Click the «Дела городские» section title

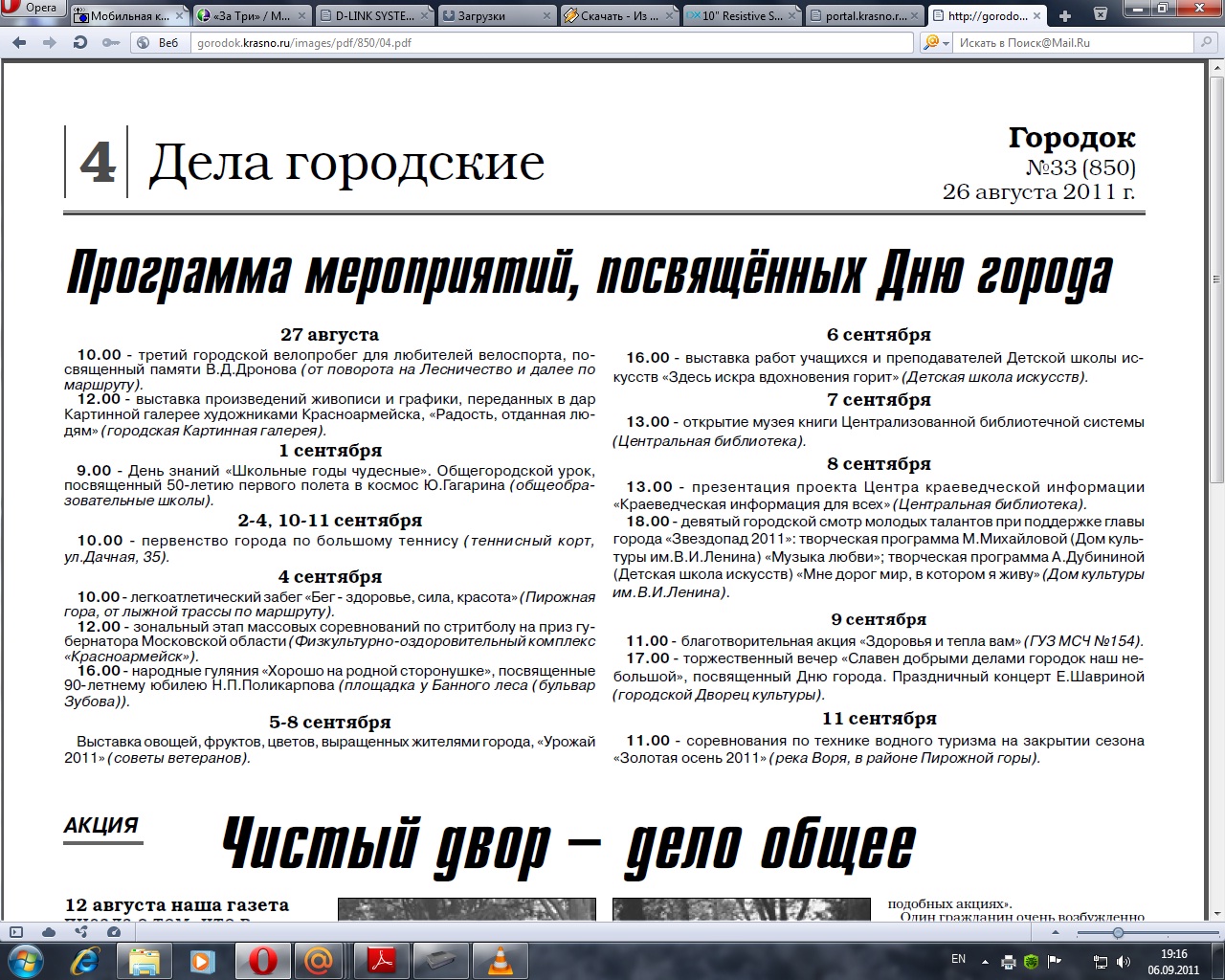pyautogui.click(x=346, y=162)
